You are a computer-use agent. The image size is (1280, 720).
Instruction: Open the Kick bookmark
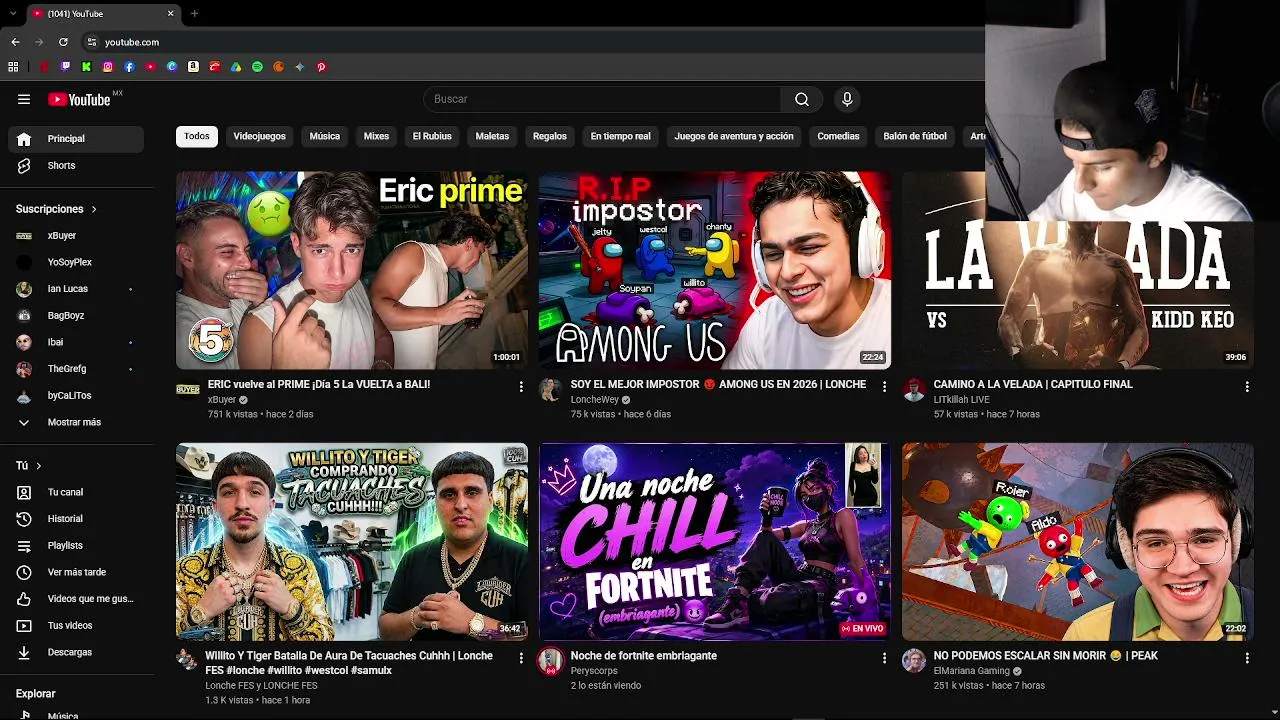(86, 67)
